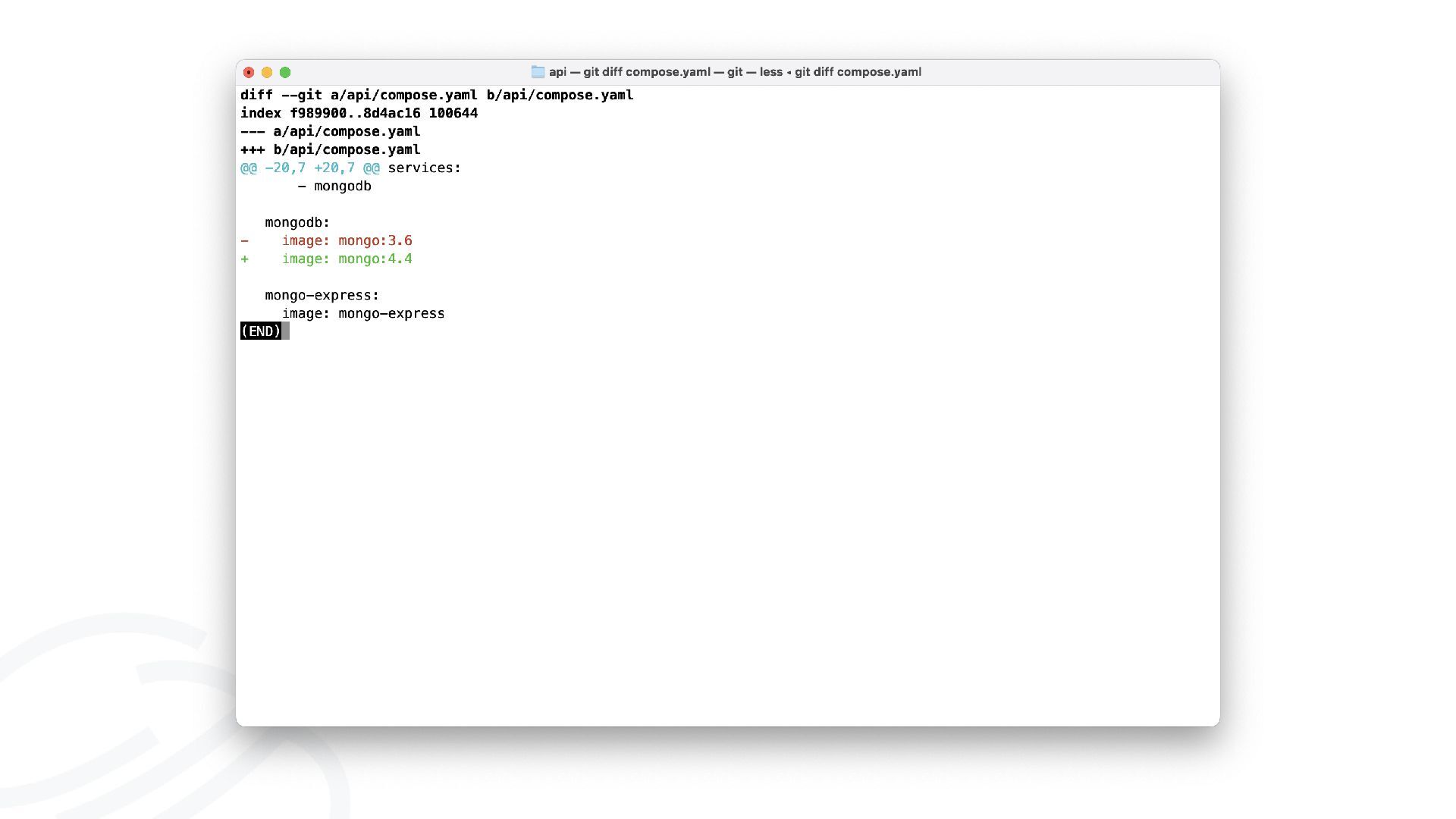Click the 'mongodb:' service key line
Viewport: 1456px width, 819px height.
[297, 222]
